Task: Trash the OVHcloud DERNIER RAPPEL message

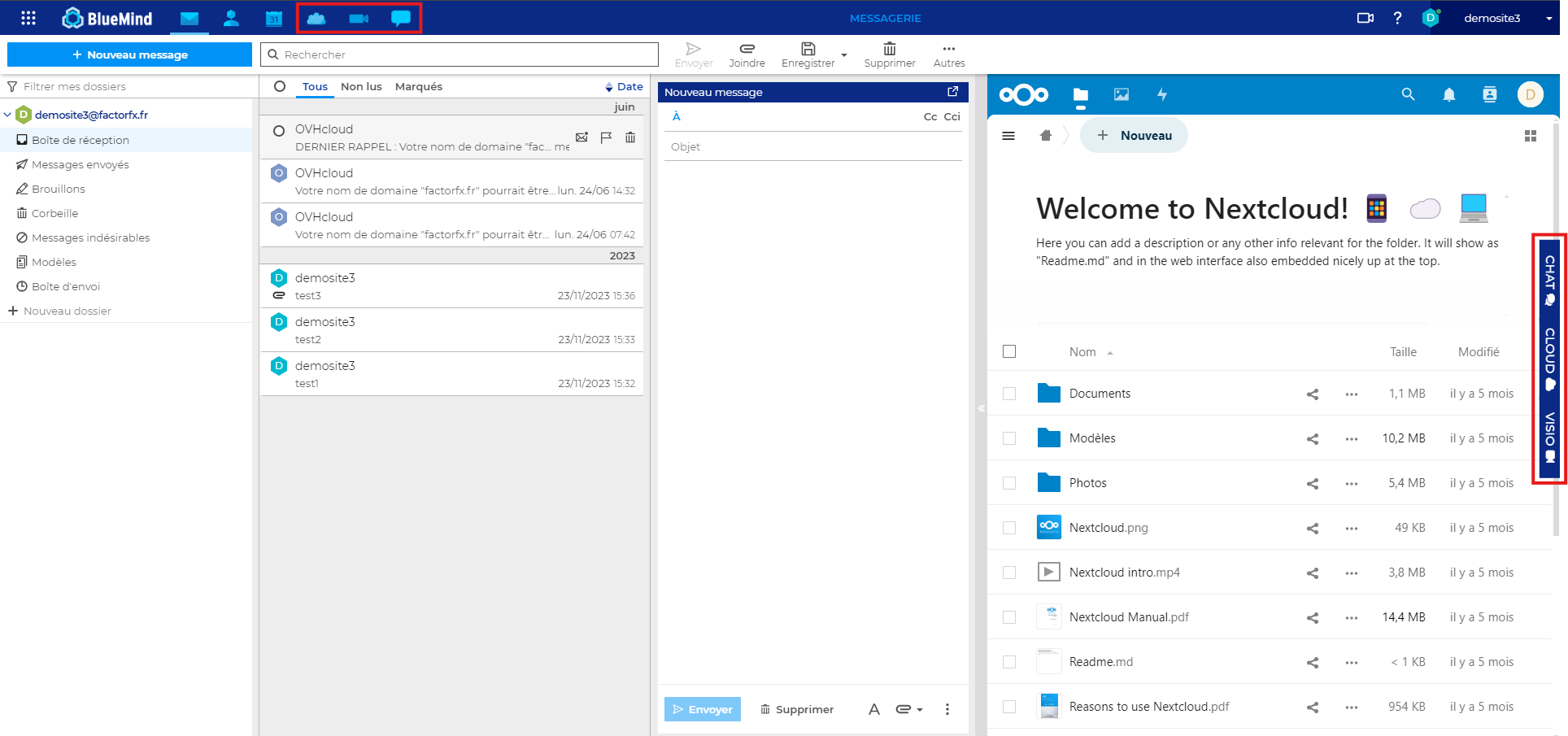Action: pos(630,137)
